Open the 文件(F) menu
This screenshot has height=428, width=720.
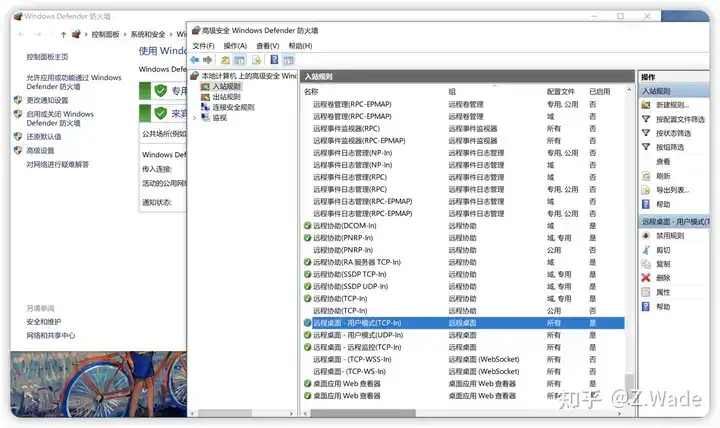203,45
